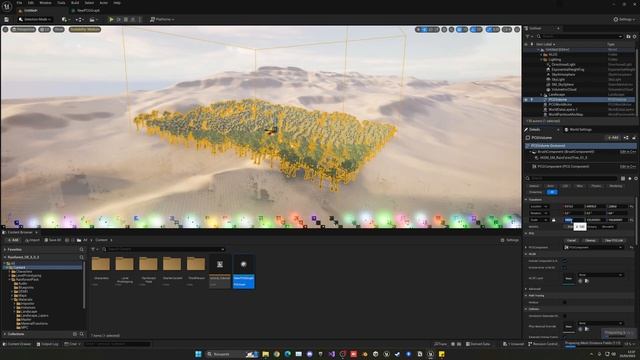
Task: Select VolumetricCloud in the Outliner
Action: click(x=564, y=89)
